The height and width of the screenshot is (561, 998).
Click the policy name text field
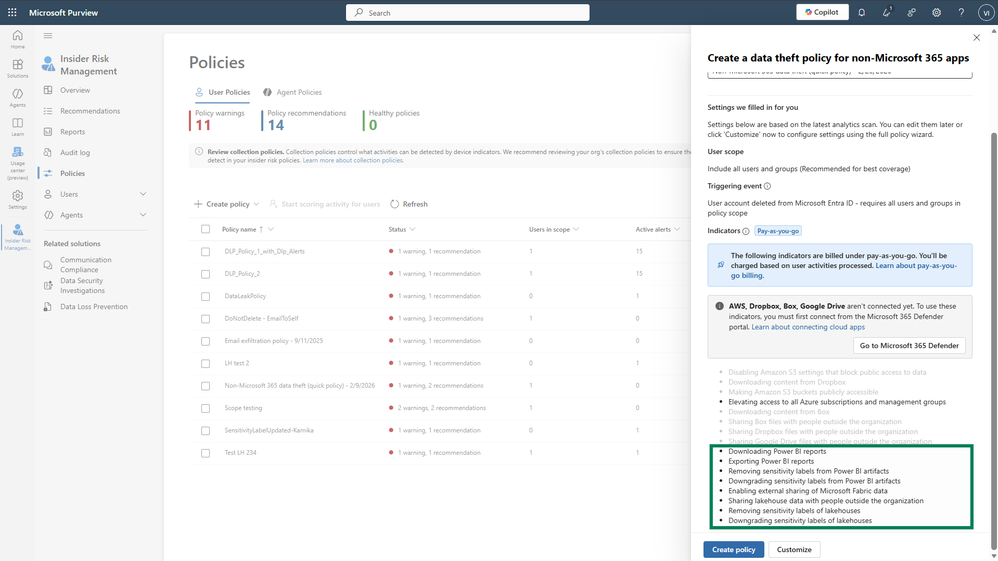pos(840,74)
